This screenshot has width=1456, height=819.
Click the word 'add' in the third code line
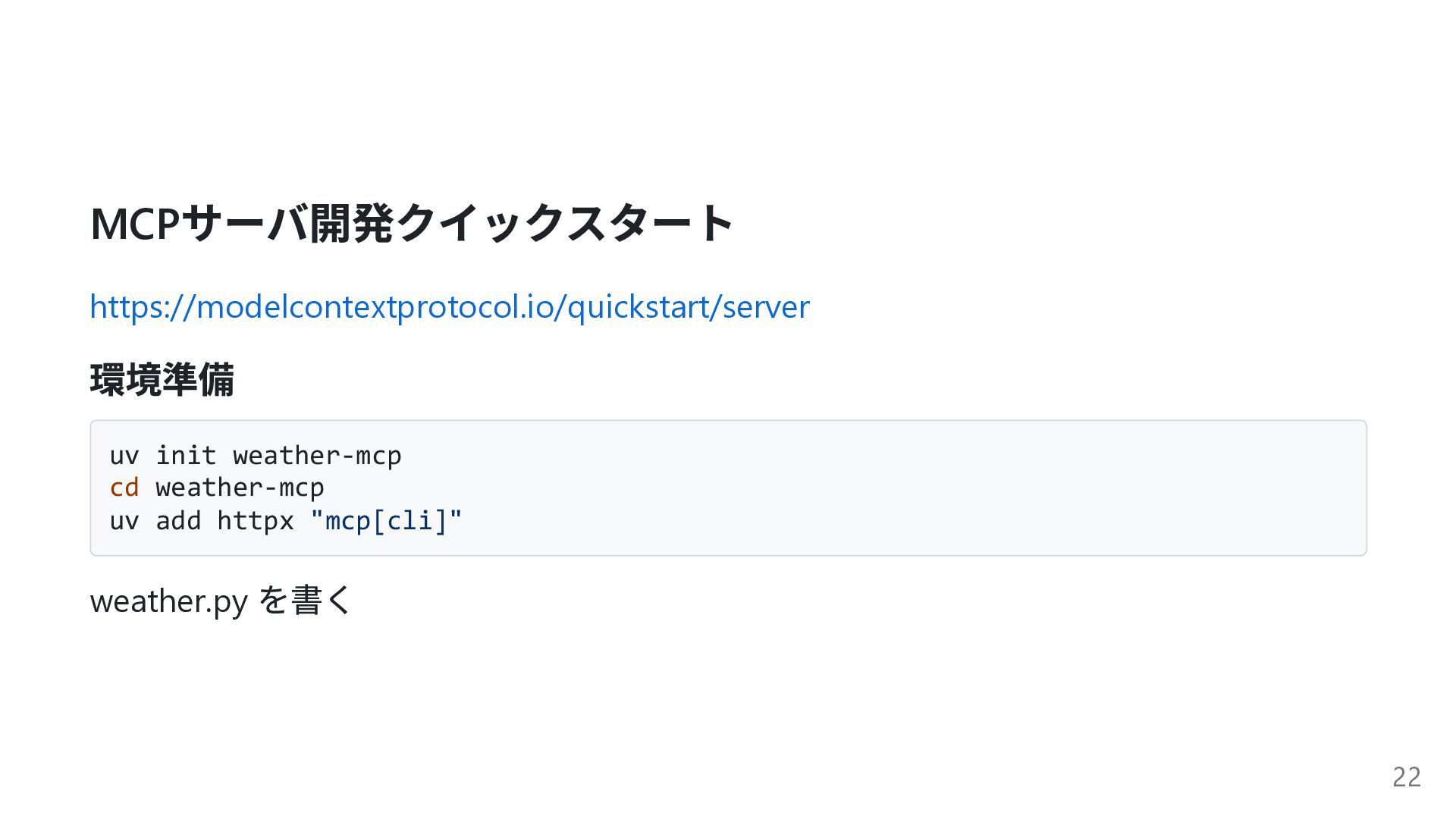pos(178,521)
